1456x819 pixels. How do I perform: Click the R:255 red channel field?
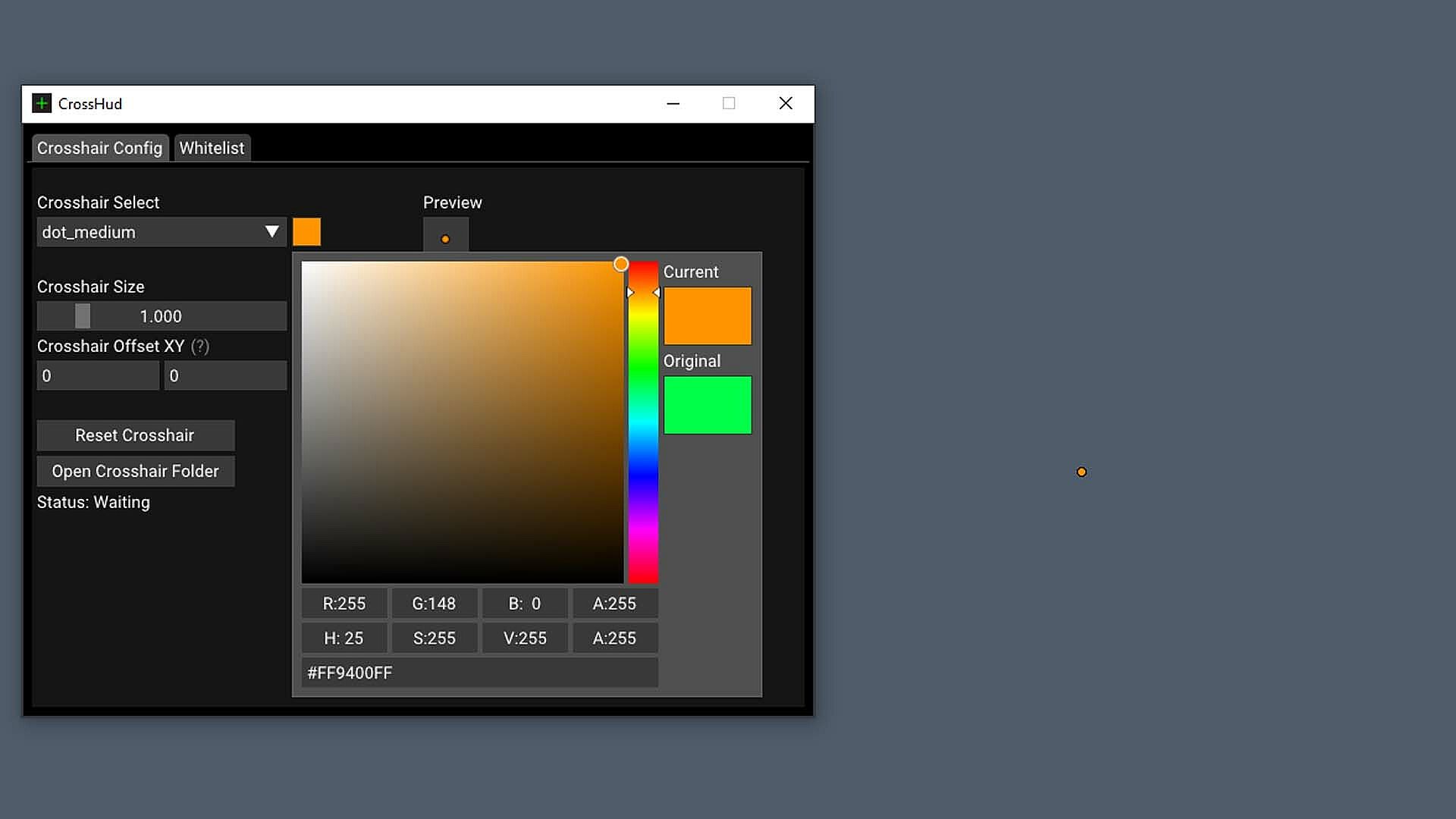[x=344, y=604]
